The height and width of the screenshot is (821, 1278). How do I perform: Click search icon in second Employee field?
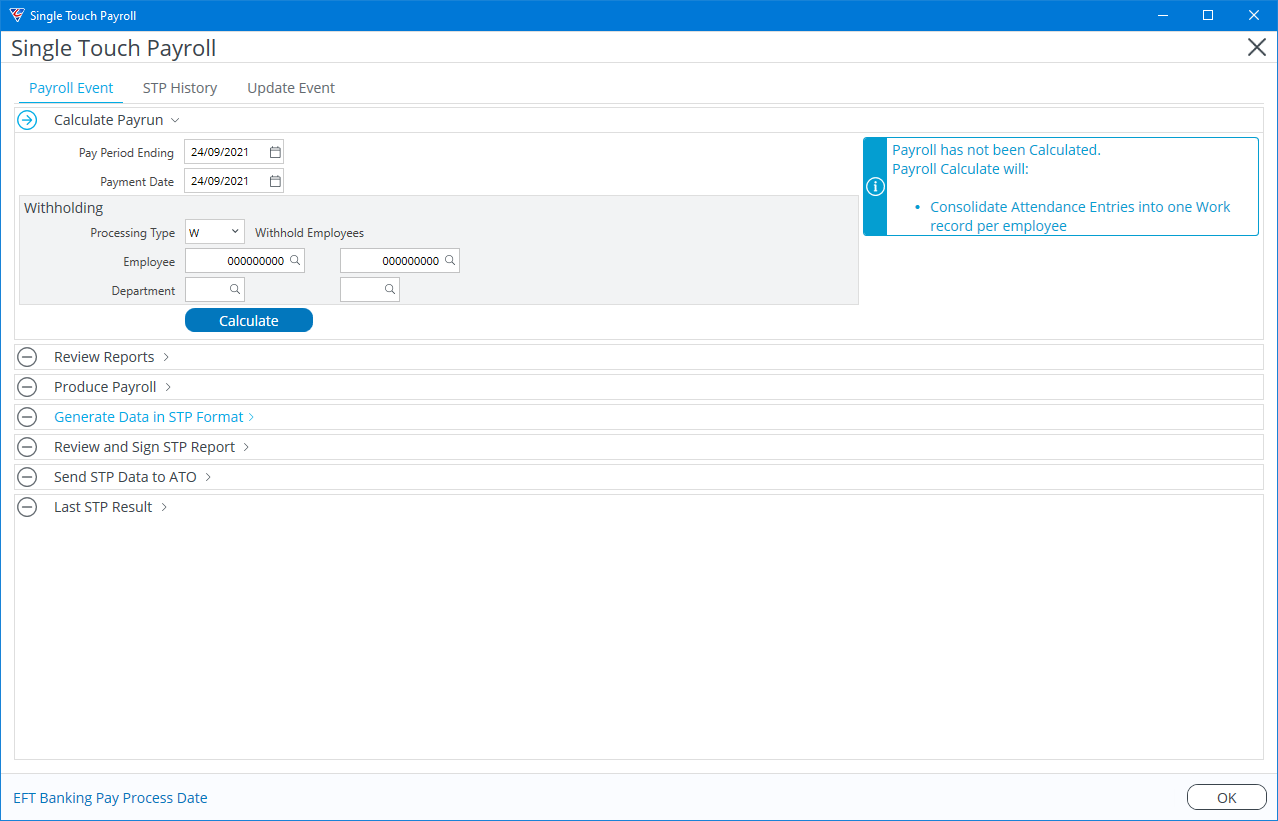tap(450, 260)
